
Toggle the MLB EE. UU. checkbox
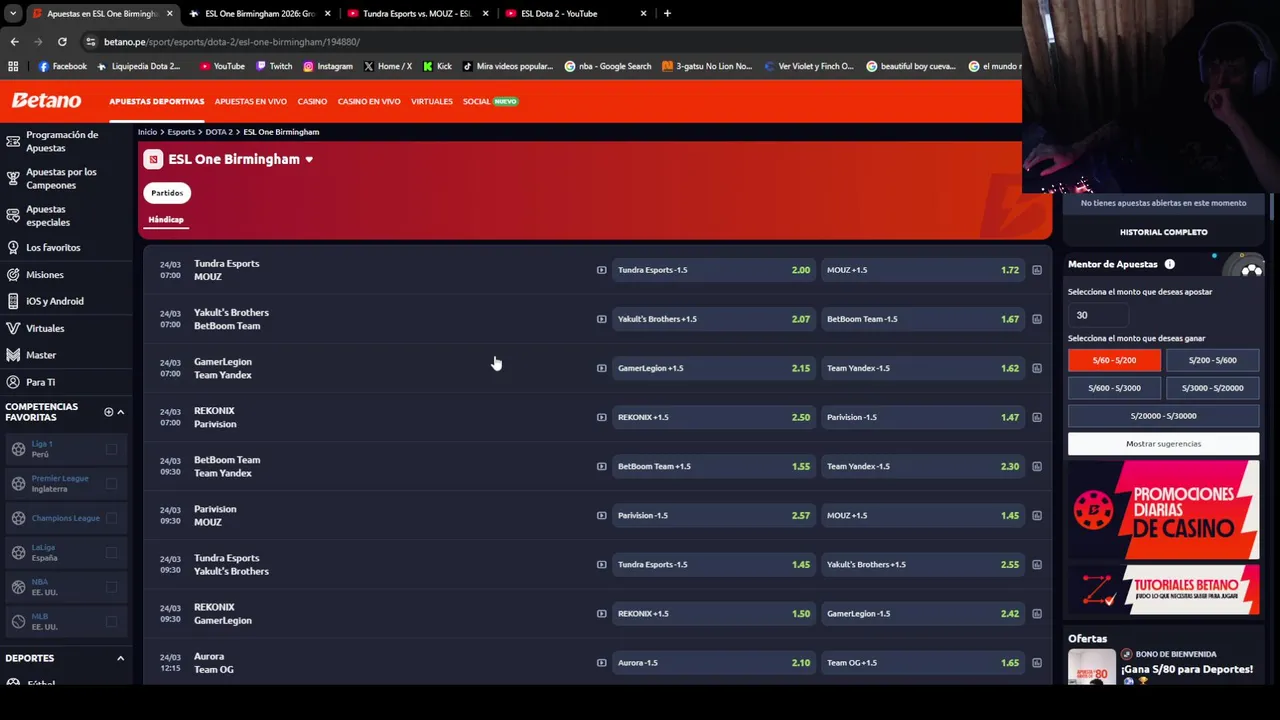click(x=111, y=622)
